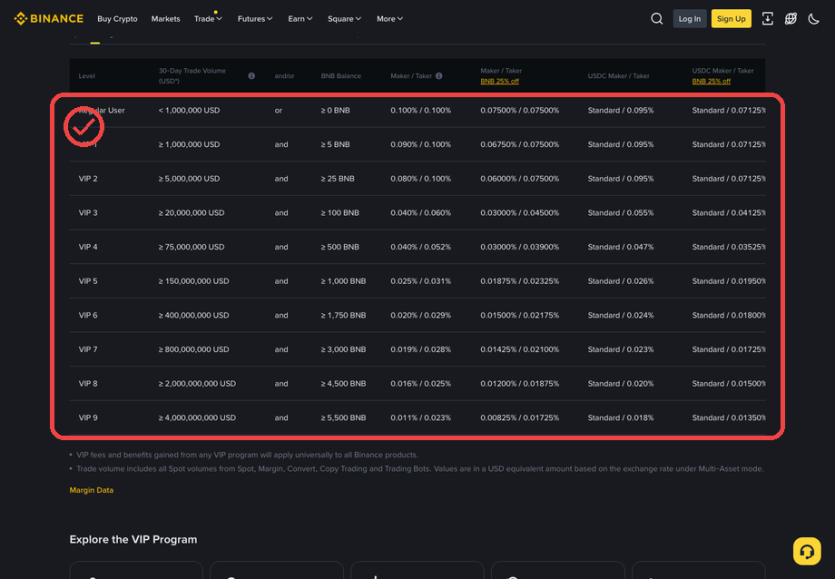The width and height of the screenshot is (835, 579).
Task: Select the VIP 3 level cell
Action: coord(88,213)
